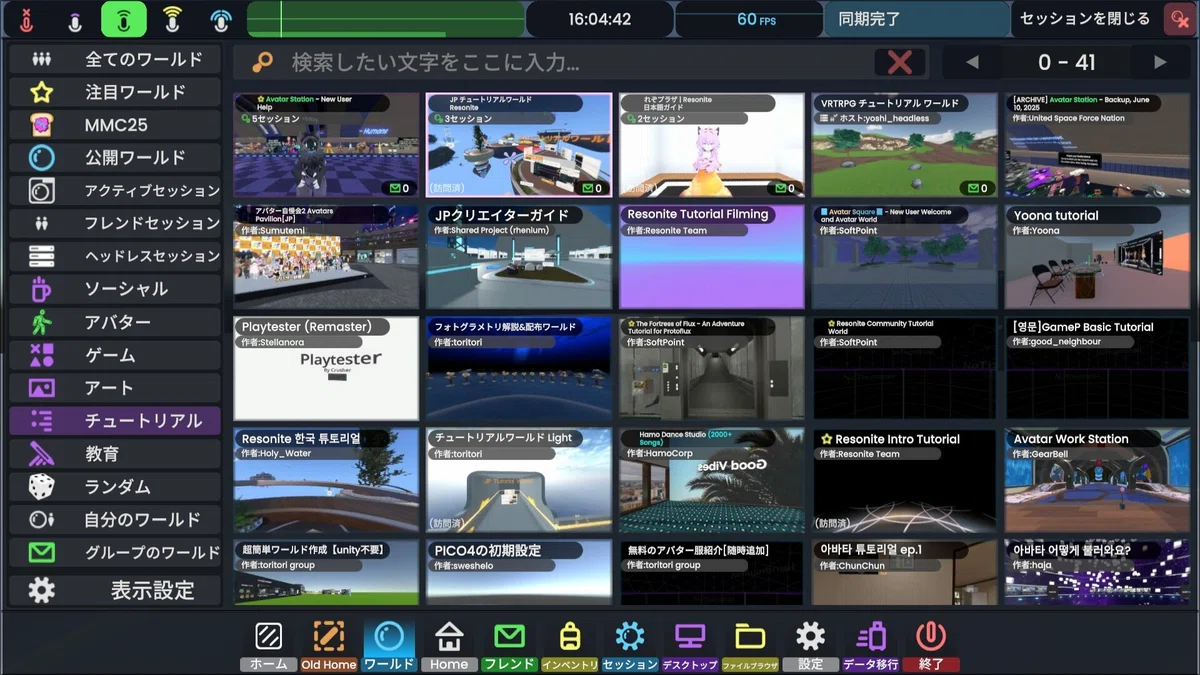1200x675 pixels.
Task: Select the 教育 category
Action: 115,454
